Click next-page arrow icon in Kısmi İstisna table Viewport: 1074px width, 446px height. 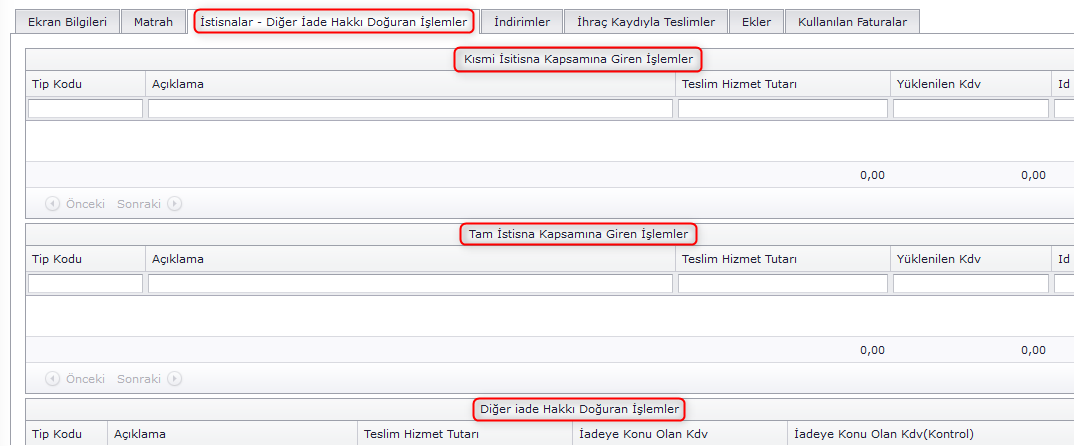[174, 204]
